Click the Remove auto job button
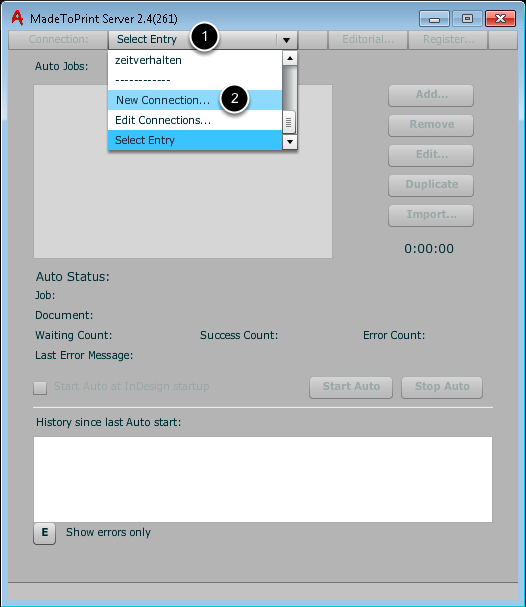 click(x=431, y=125)
